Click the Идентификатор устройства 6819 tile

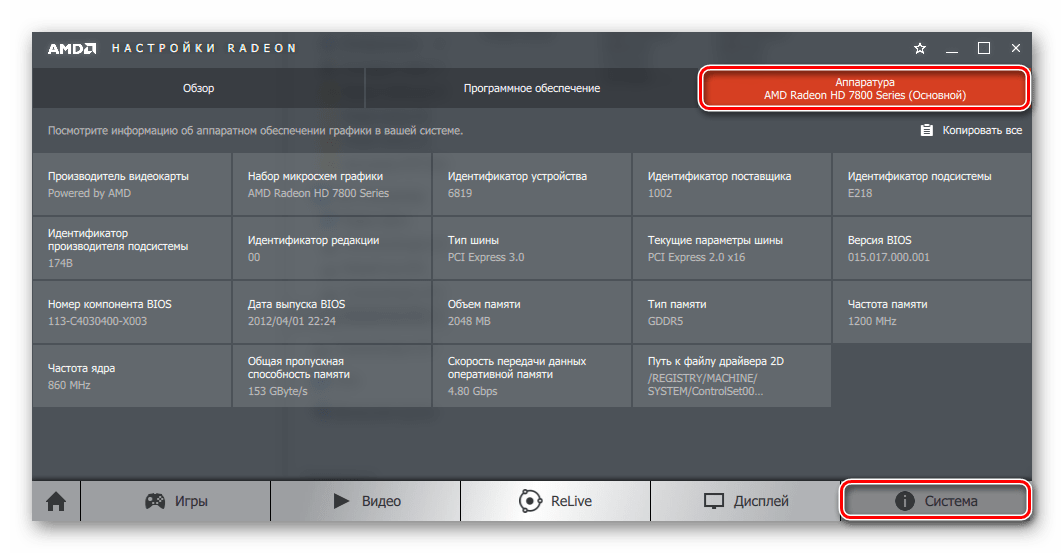click(x=532, y=184)
